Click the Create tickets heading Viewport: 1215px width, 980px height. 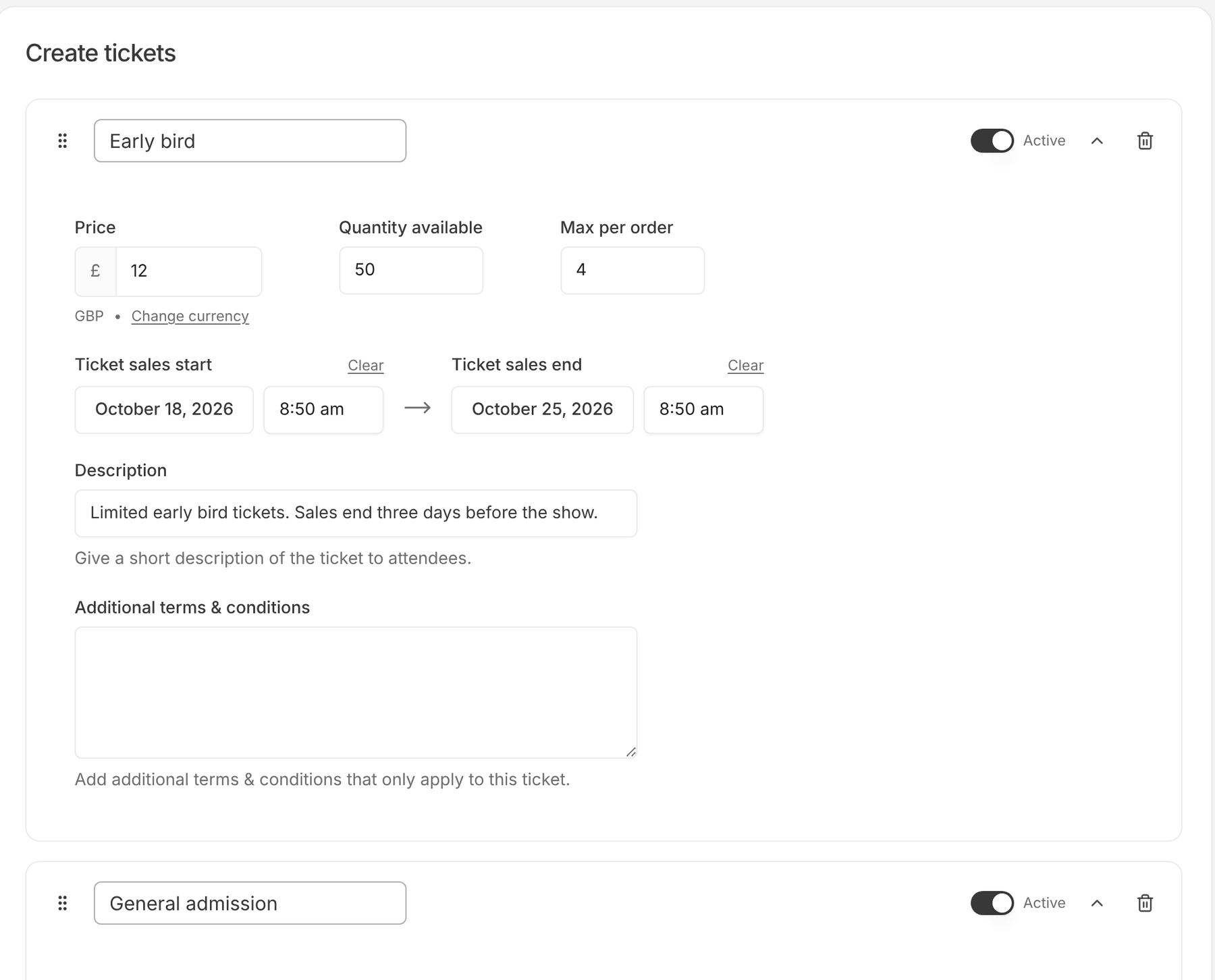click(x=101, y=53)
